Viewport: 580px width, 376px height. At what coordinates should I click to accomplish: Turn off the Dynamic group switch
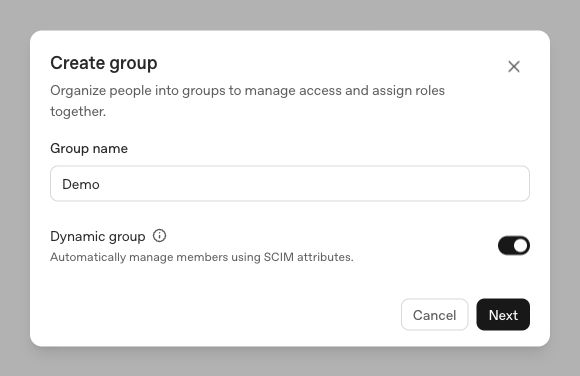pos(514,246)
